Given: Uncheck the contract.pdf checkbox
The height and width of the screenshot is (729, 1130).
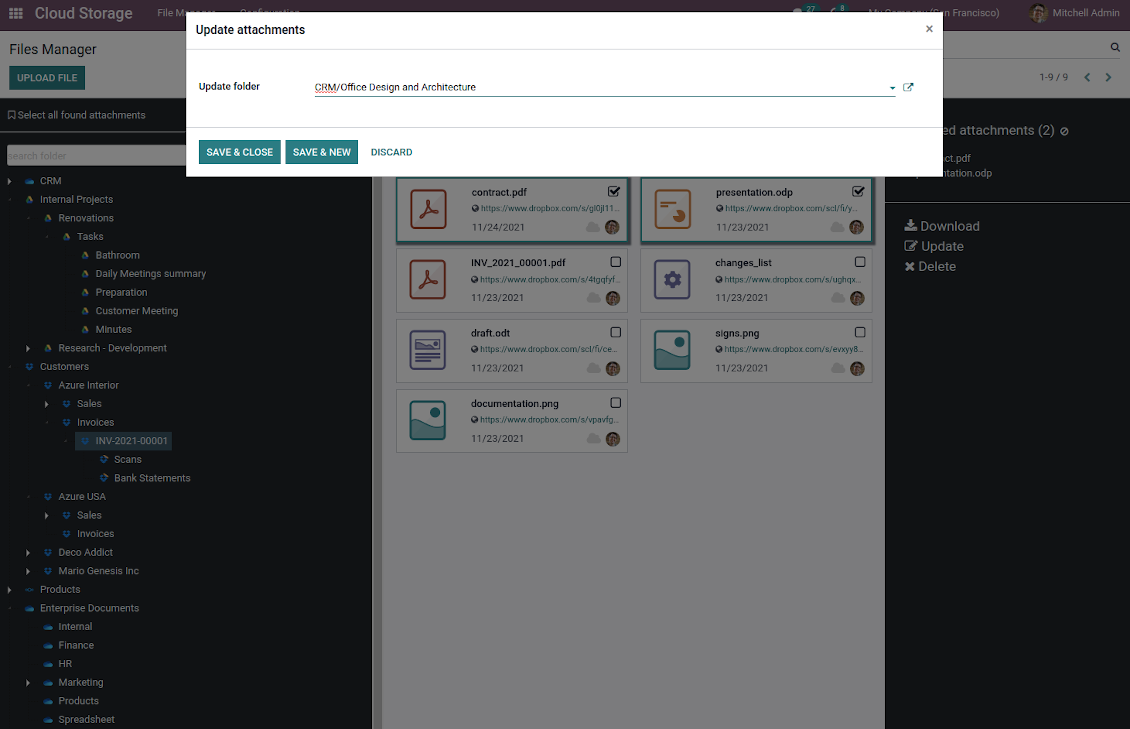Looking at the screenshot, I should (614, 191).
